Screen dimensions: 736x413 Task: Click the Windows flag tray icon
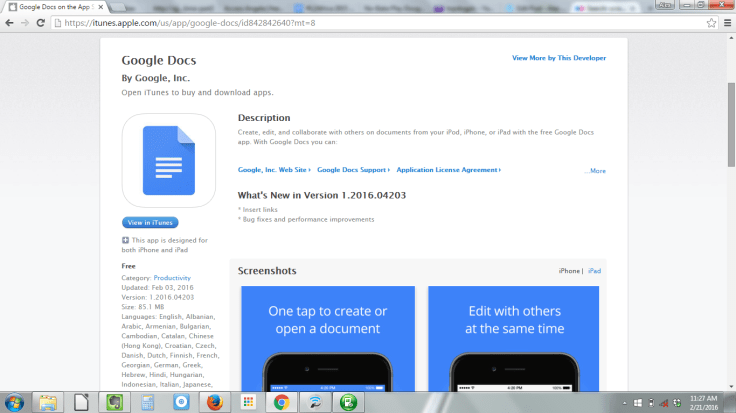click(637, 403)
